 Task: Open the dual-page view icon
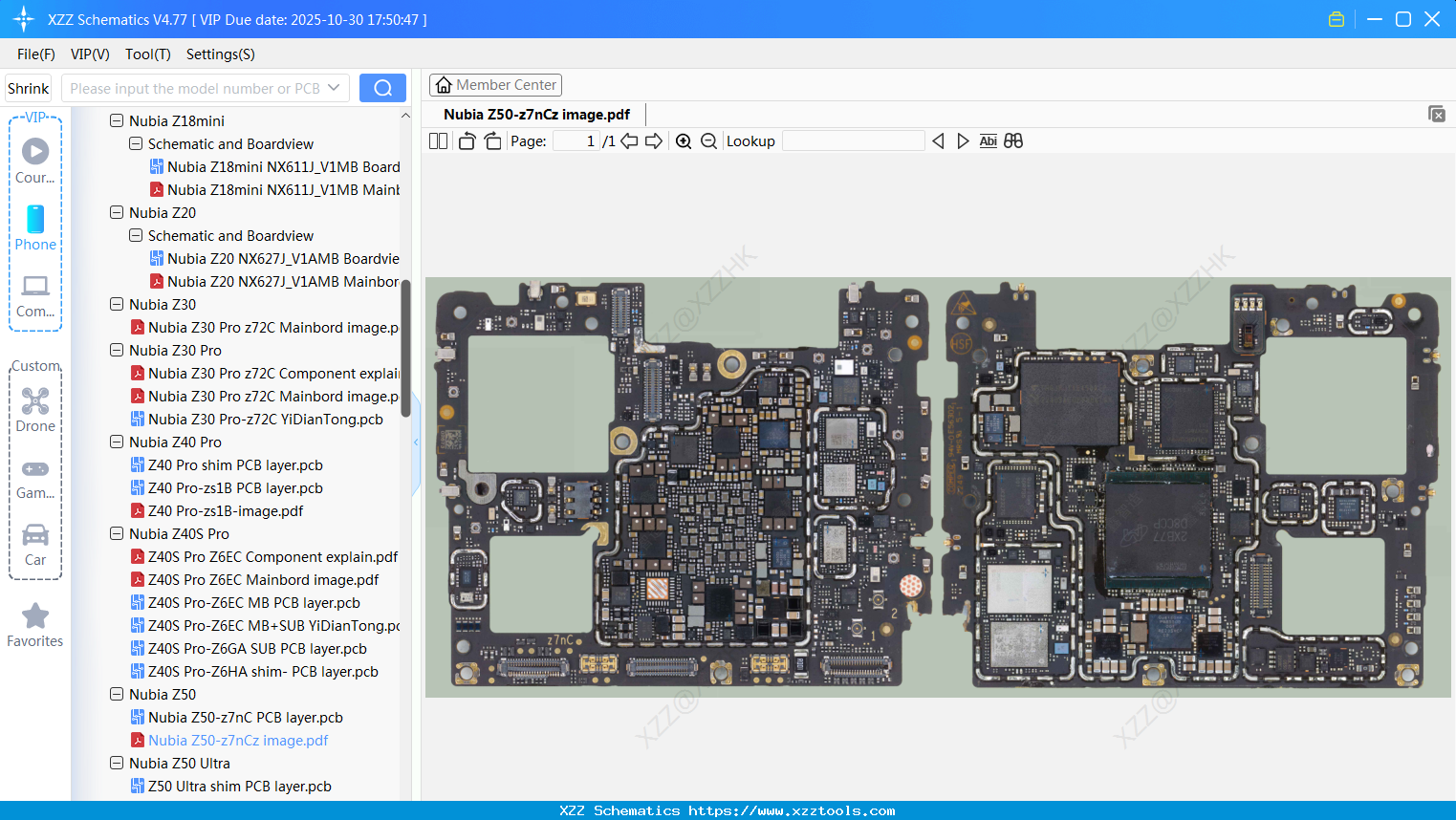coord(437,140)
